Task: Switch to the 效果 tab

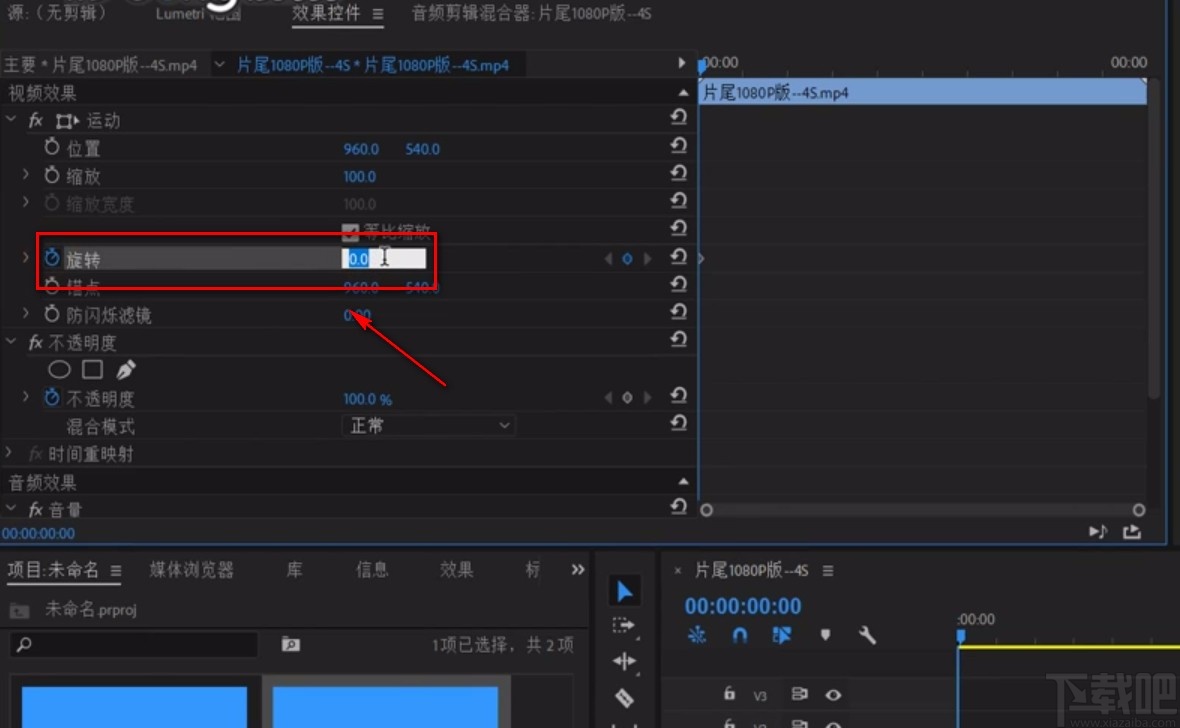Action: 456,570
